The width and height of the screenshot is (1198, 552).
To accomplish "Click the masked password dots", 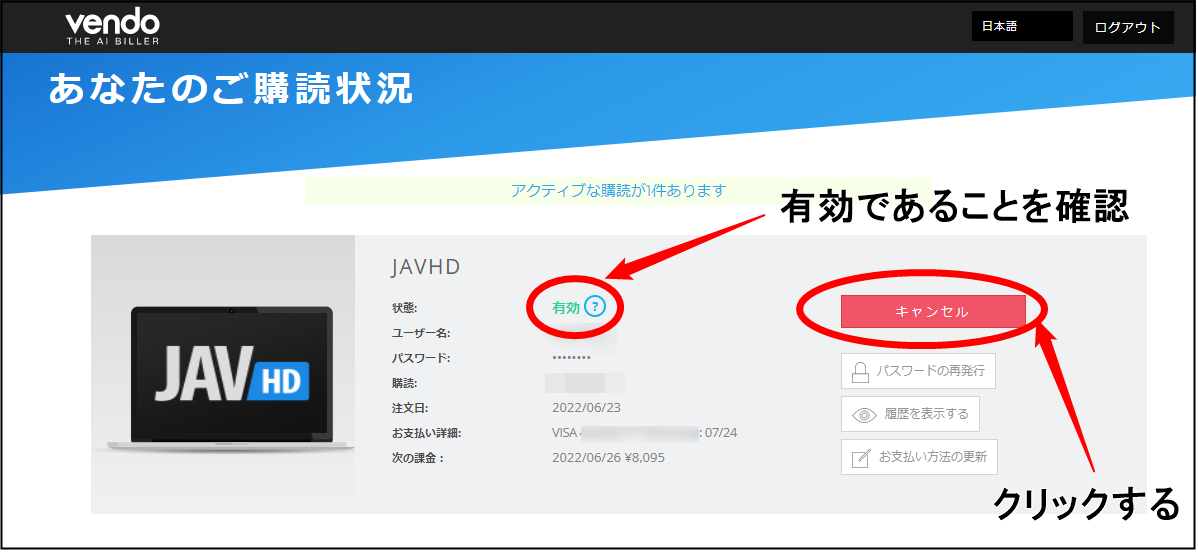I will click(571, 358).
